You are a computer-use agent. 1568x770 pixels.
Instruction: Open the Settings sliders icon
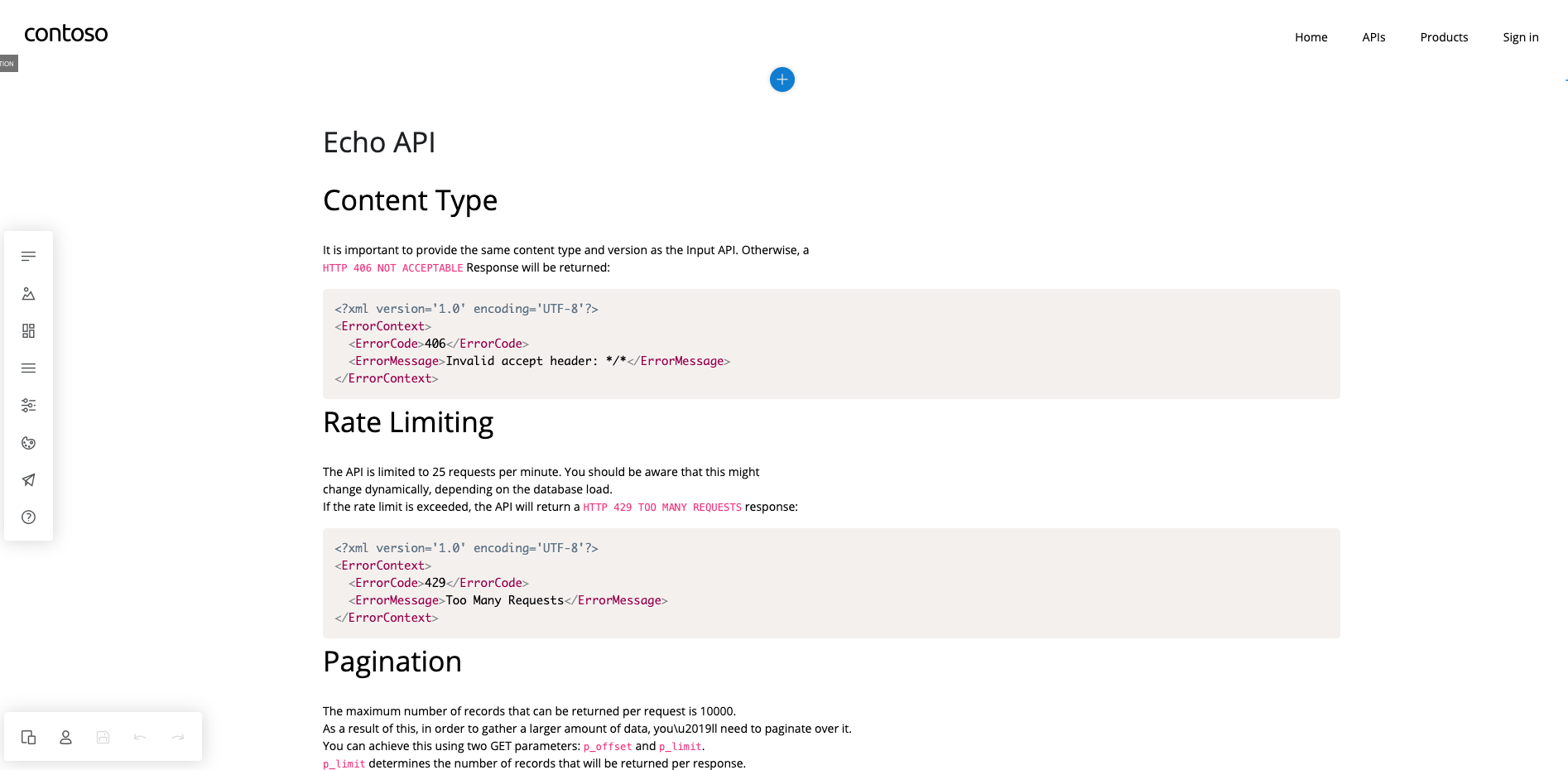pyautogui.click(x=28, y=406)
